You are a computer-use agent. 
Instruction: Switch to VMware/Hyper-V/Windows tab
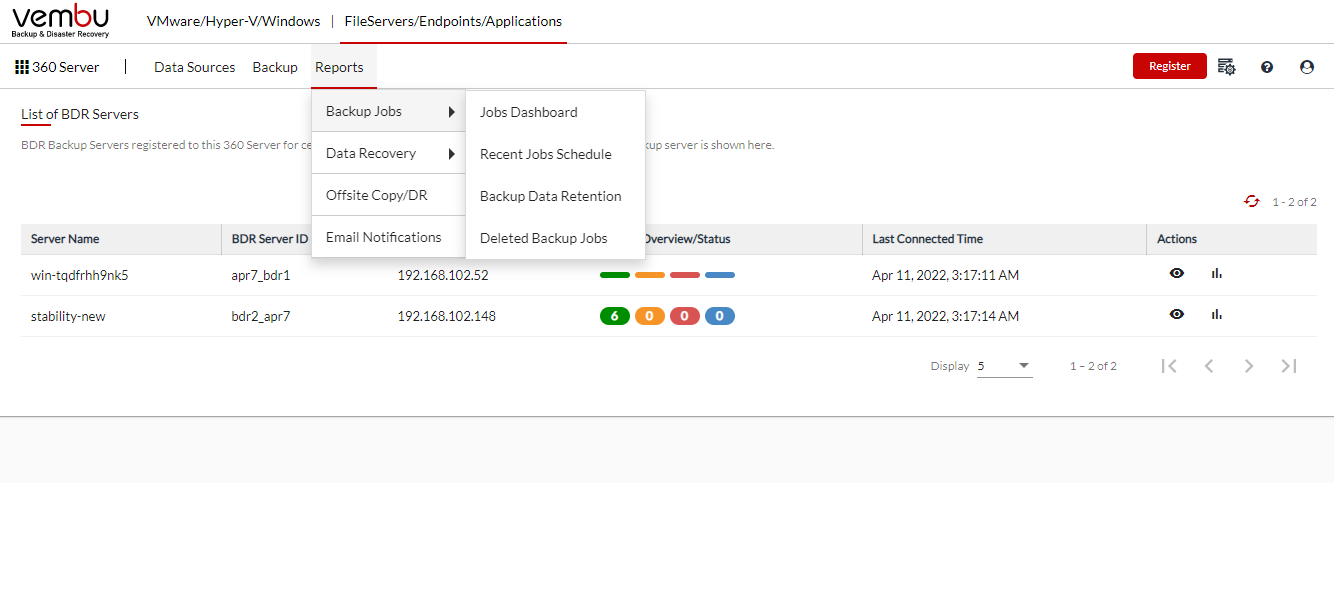tap(234, 21)
